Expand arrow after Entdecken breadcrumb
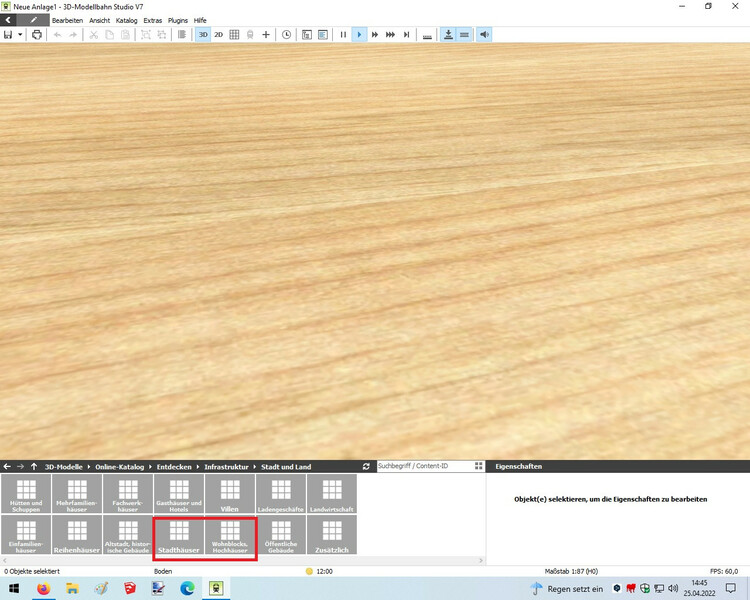 click(198, 467)
